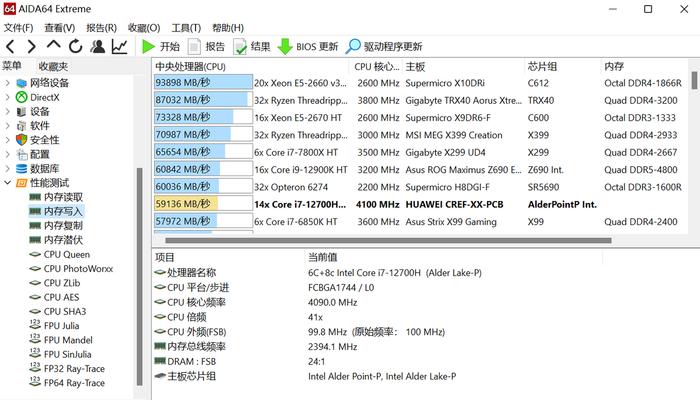Viewport: 700px width, 400px height.
Task: Expand the 安全性 tree node
Action: click(7, 140)
